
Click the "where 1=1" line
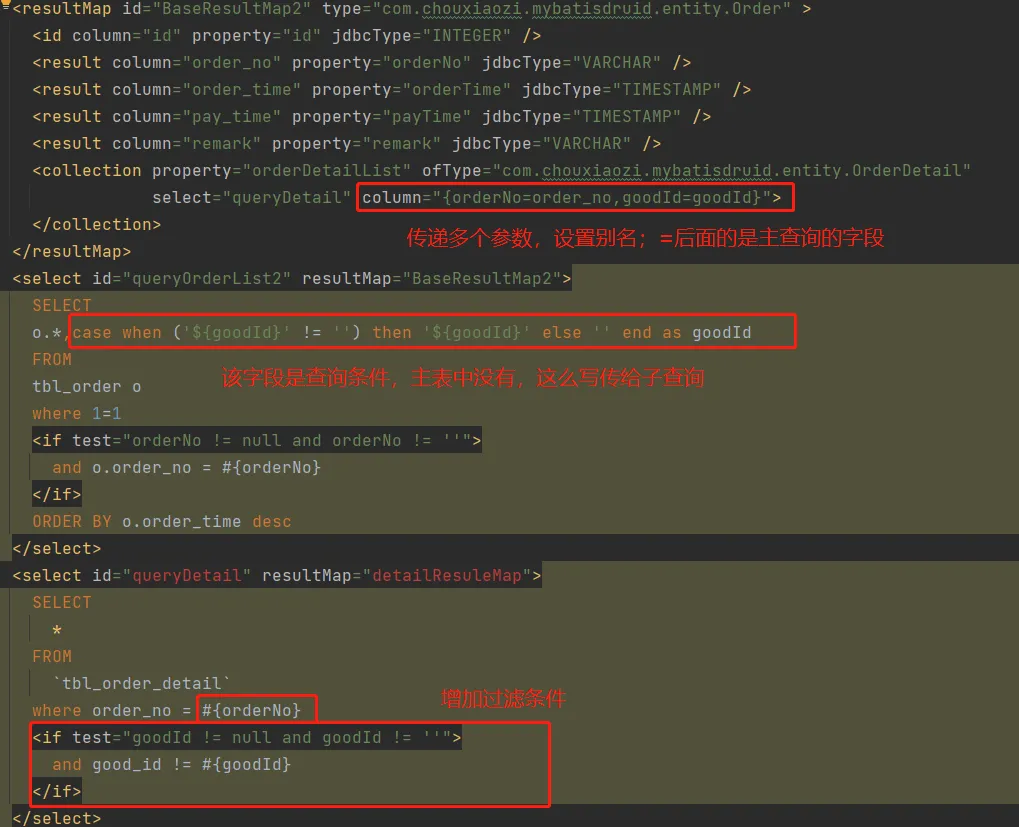[x=77, y=413]
